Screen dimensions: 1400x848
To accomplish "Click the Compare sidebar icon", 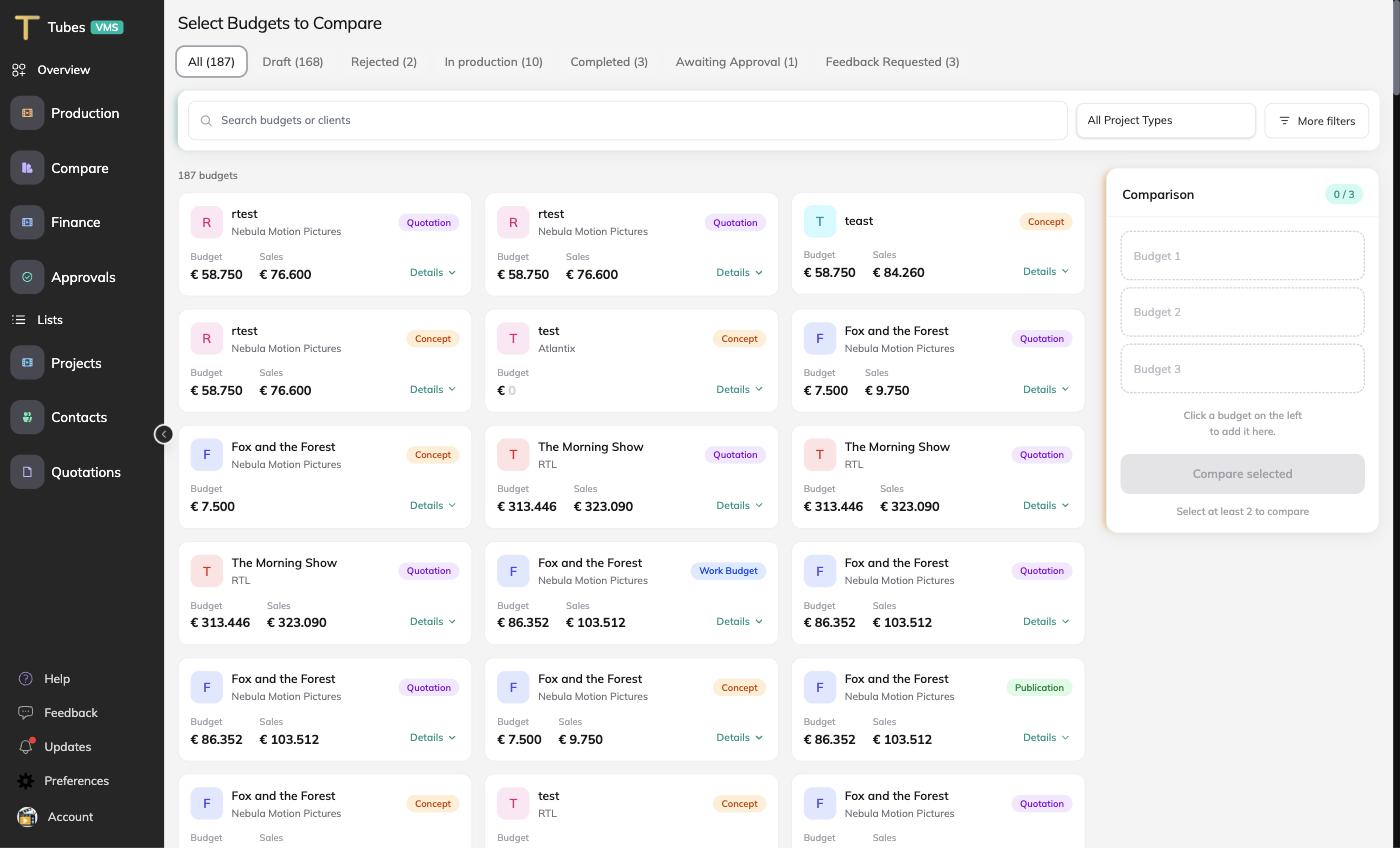I will click(x=27, y=168).
